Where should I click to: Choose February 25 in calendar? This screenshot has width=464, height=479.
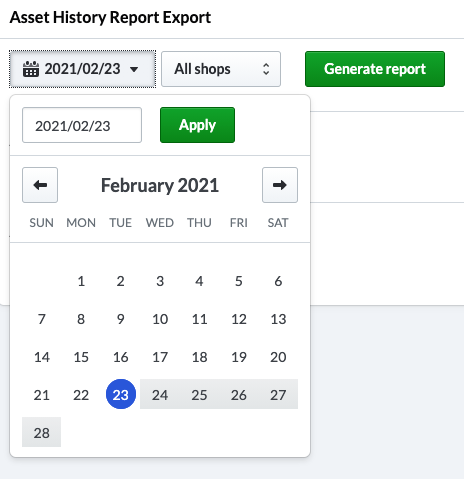point(199,394)
